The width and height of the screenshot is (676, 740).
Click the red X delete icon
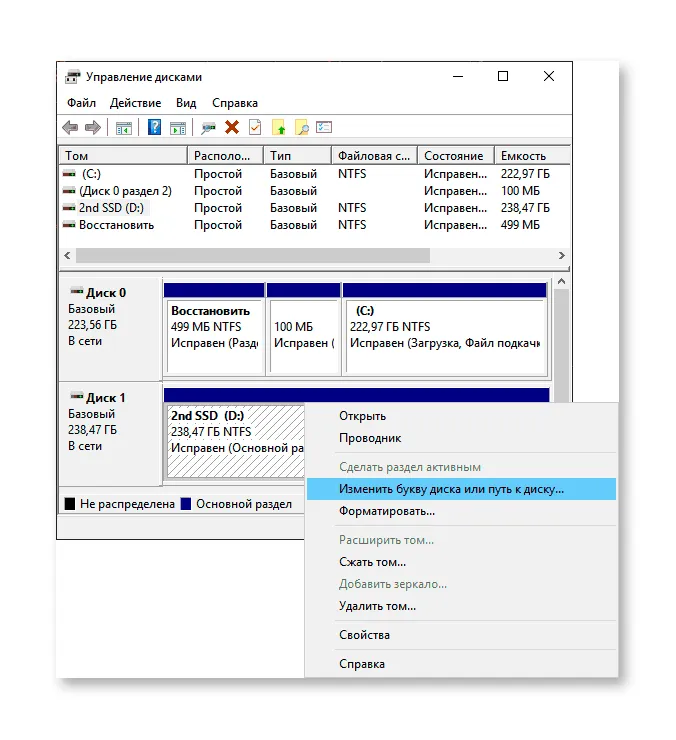tap(232, 127)
